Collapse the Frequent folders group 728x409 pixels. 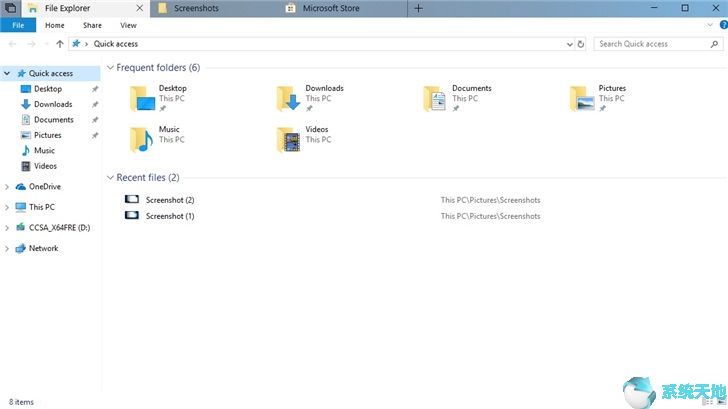tap(110, 68)
